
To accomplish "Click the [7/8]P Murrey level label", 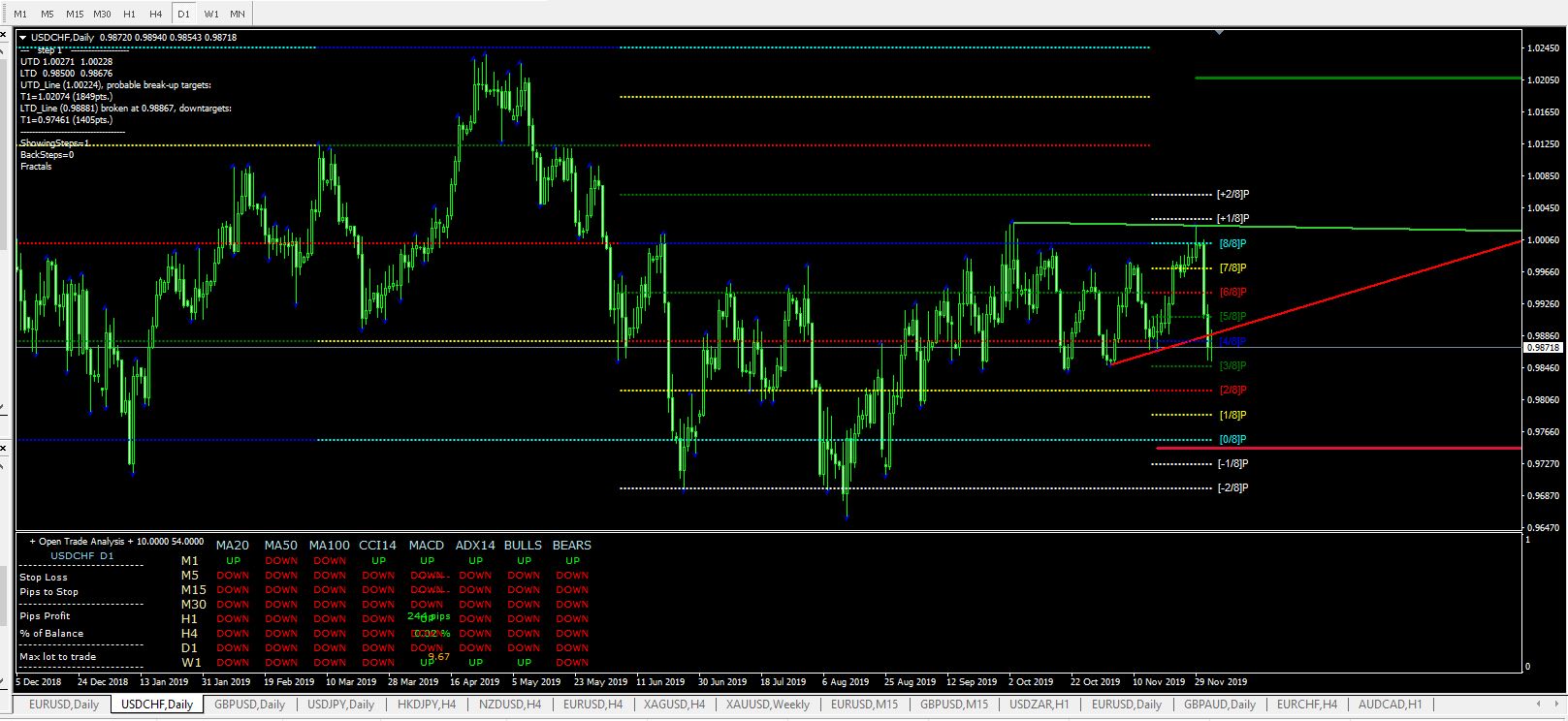I will click(x=1232, y=268).
